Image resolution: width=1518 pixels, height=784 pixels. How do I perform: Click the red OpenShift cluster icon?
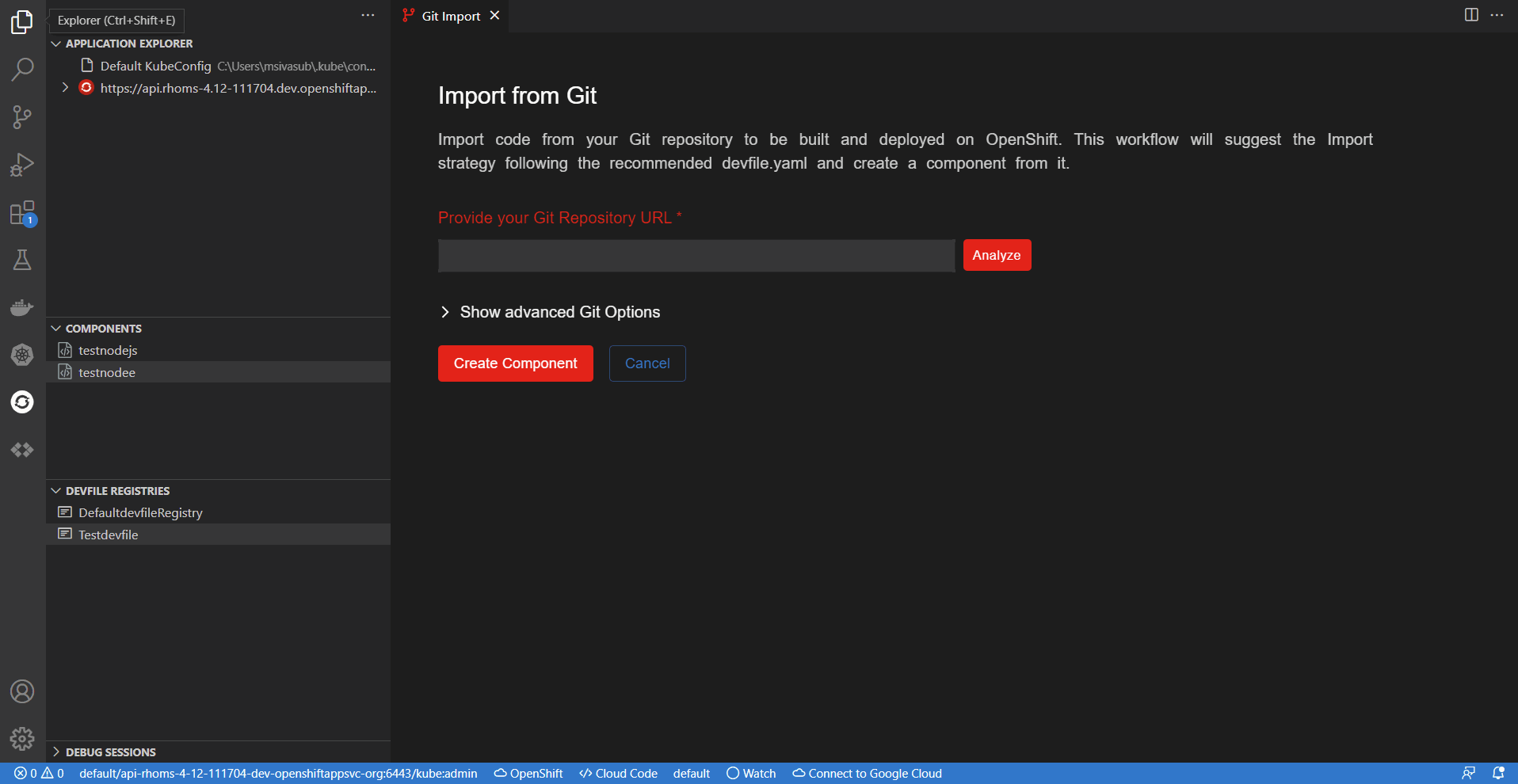(86, 87)
